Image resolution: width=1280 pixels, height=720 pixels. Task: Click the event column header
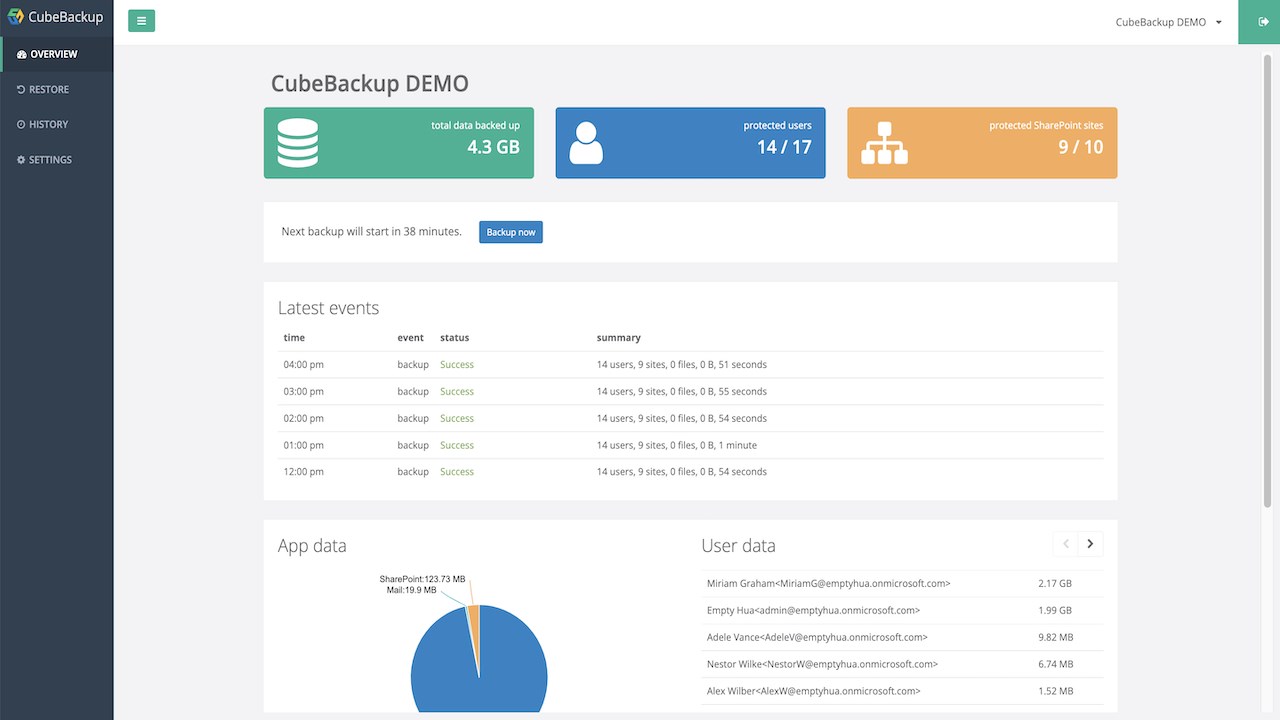point(410,338)
